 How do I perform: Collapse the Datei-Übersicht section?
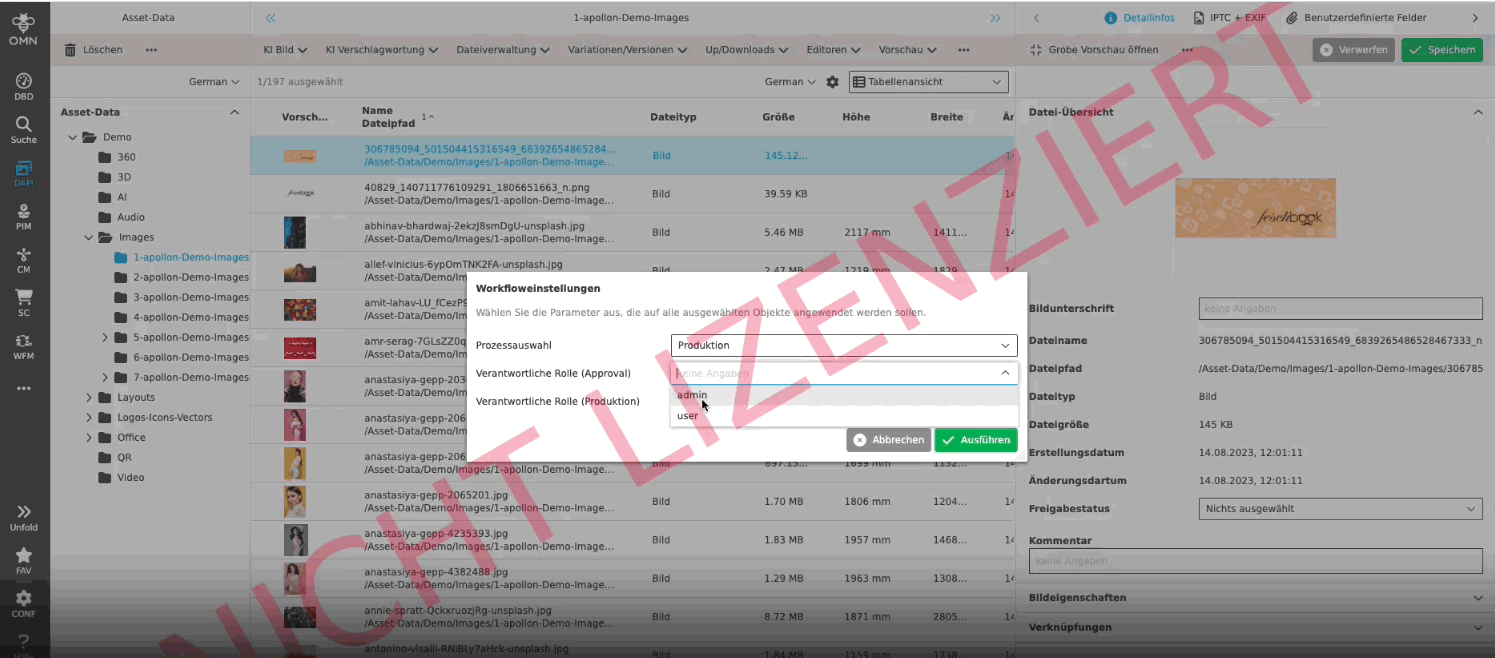[1478, 112]
